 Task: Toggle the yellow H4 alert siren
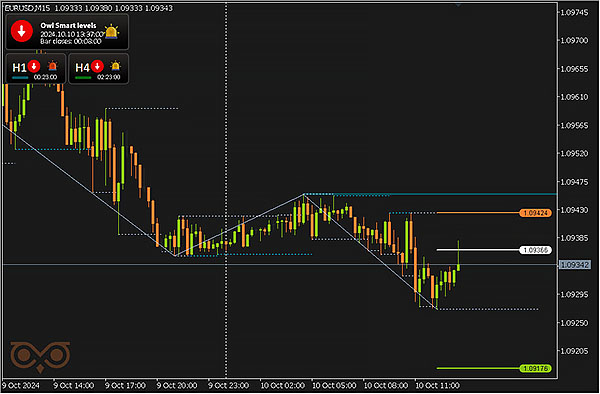tap(115, 66)
